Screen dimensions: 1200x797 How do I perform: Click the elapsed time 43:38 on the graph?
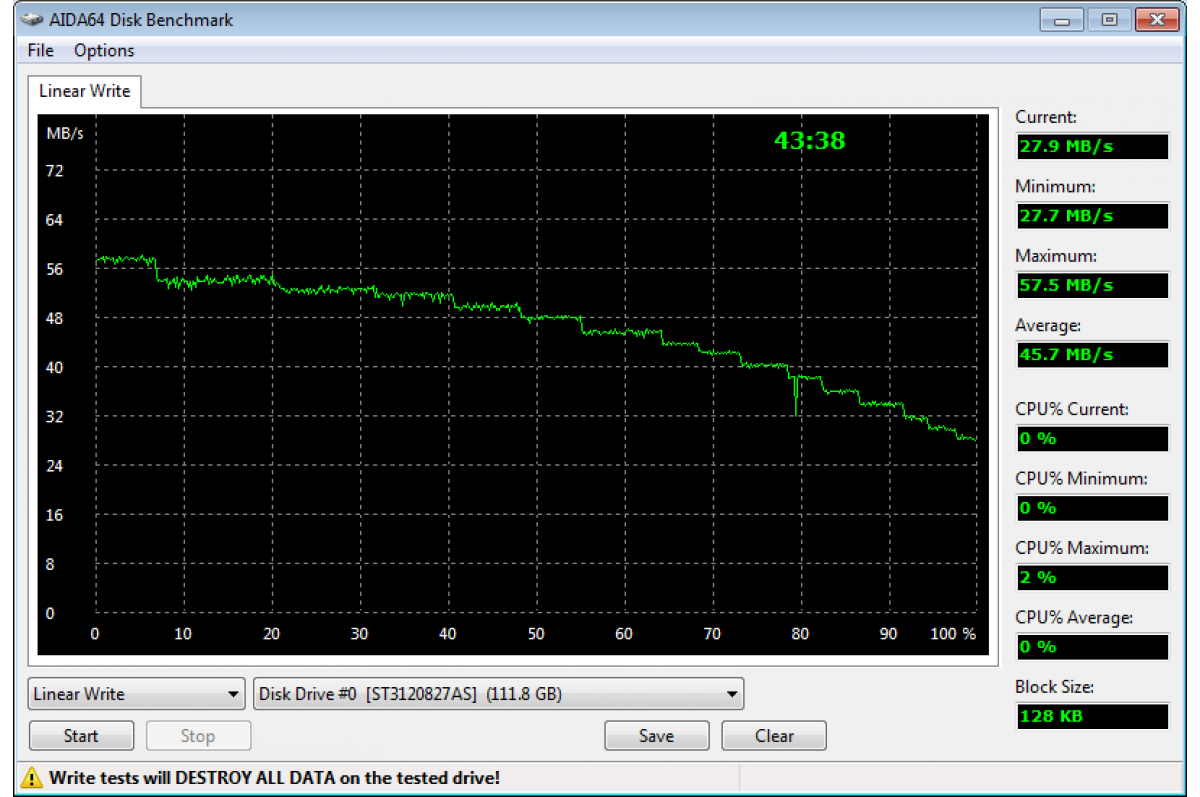coord(810,141)
